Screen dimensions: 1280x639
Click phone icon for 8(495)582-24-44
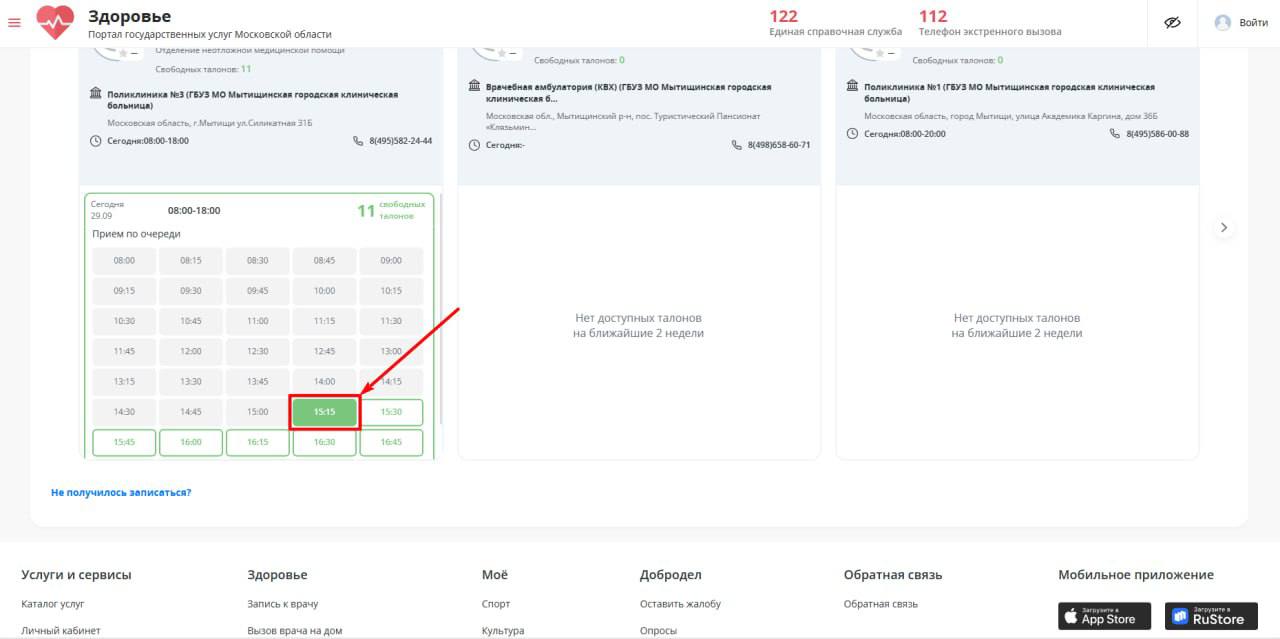[x=358, y=141]
